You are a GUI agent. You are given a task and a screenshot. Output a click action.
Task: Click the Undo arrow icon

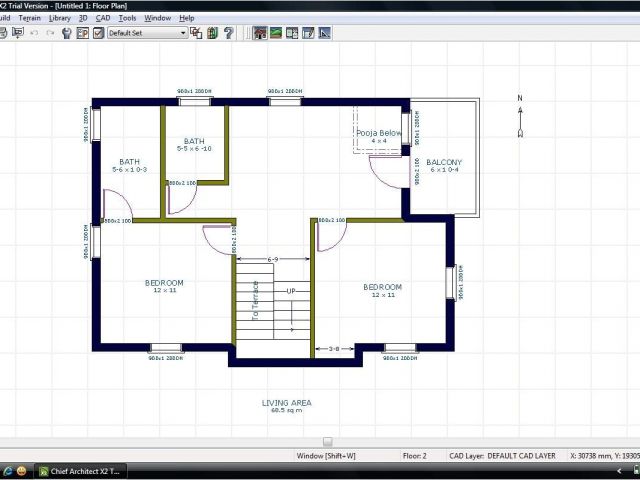pyautogui.click(x=35, y=33)
